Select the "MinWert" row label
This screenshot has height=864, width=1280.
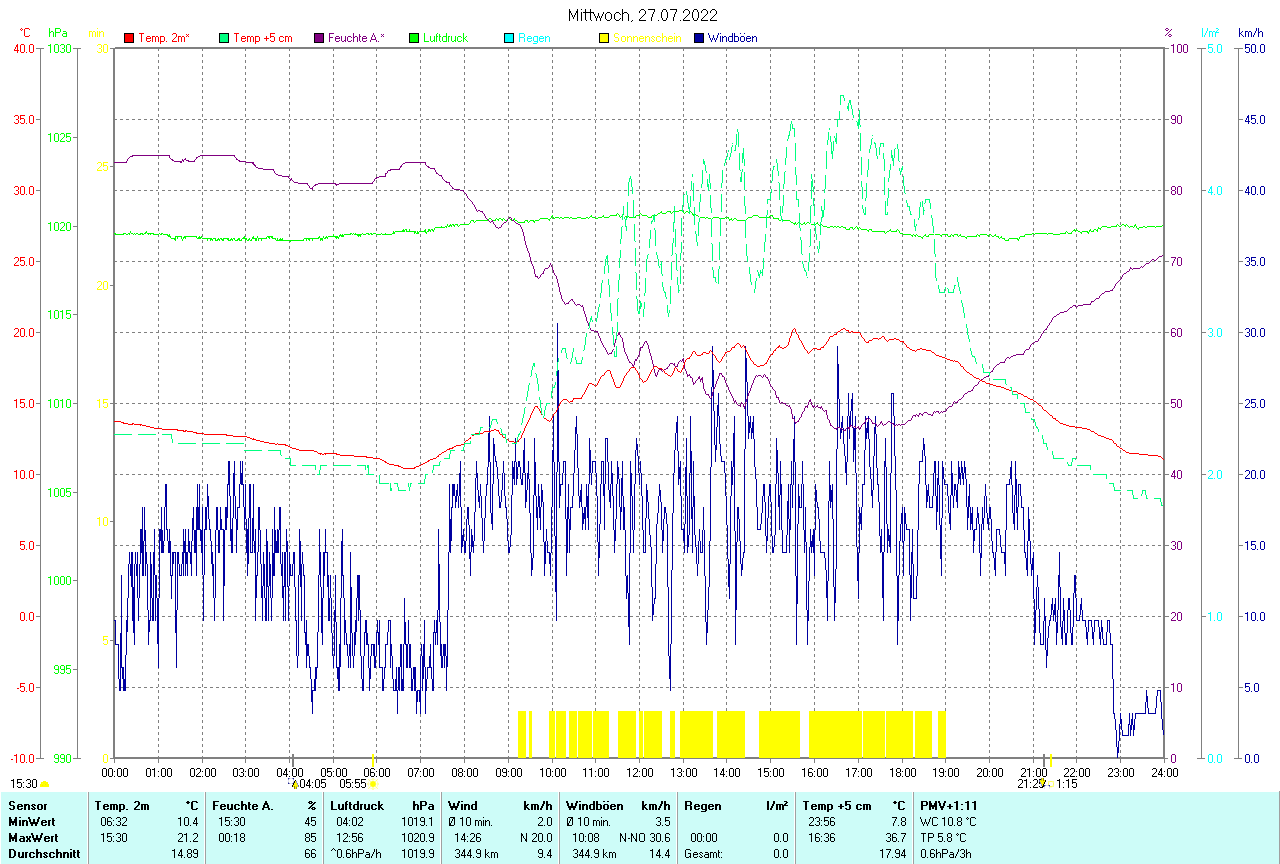click(32, 821)
